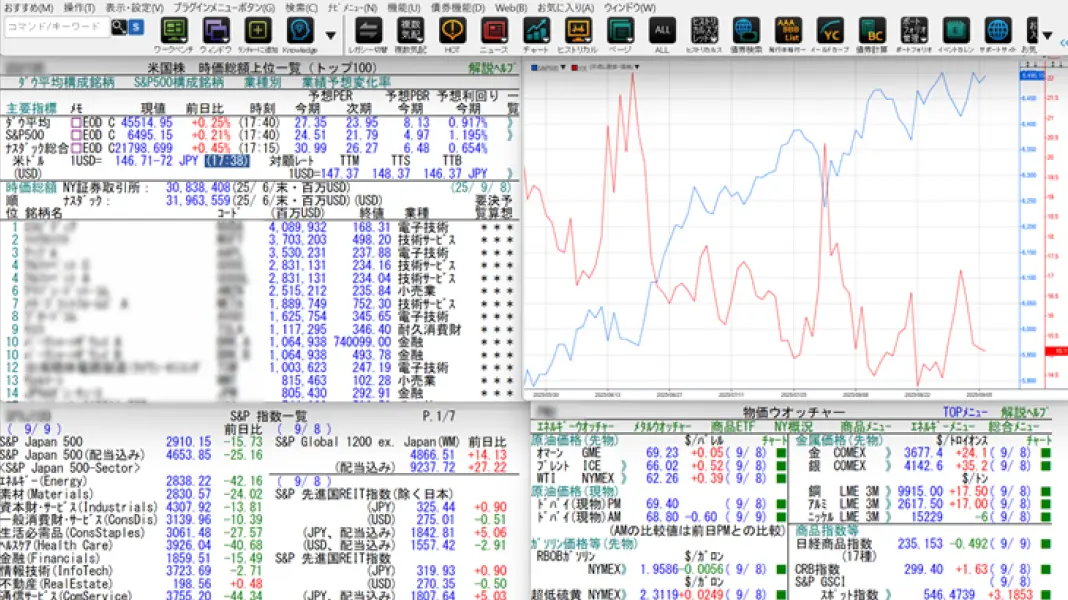Image resolution: width=1068 pixels, height=600 pixels.
Task: Click into the コマンド/キーワード search field
Action: (57, 27)
